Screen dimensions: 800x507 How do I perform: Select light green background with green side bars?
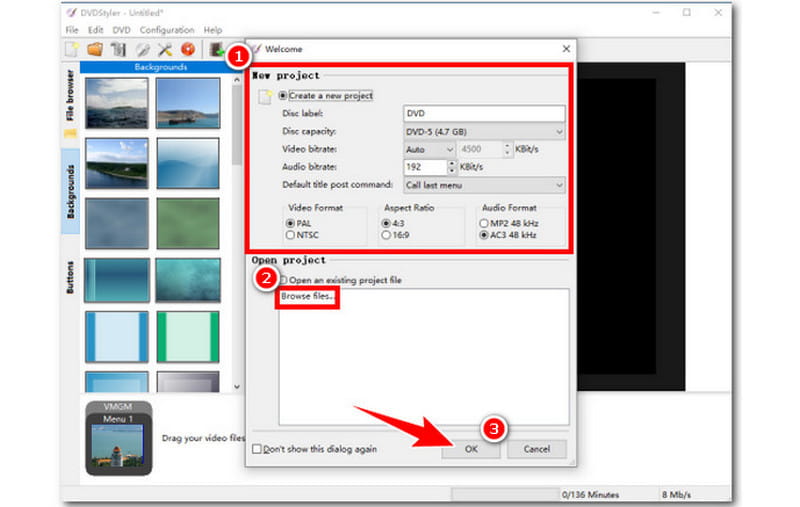188,337
